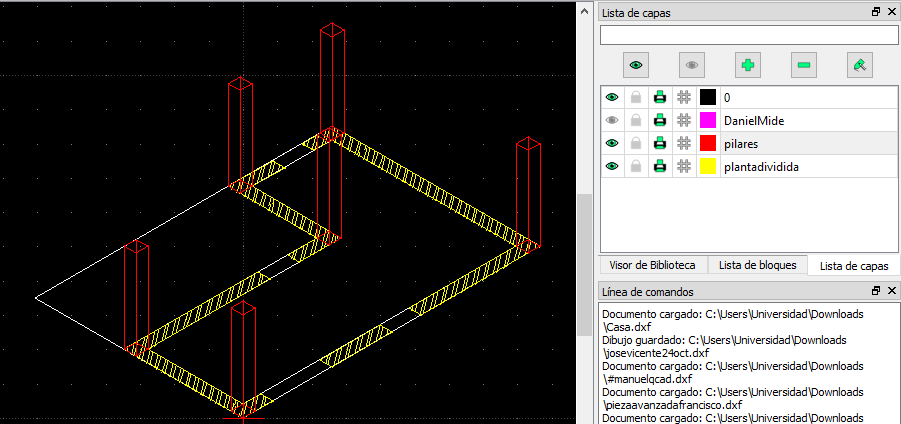
Task: Select the pilares layer name
Action: click(x=741, y=144)
